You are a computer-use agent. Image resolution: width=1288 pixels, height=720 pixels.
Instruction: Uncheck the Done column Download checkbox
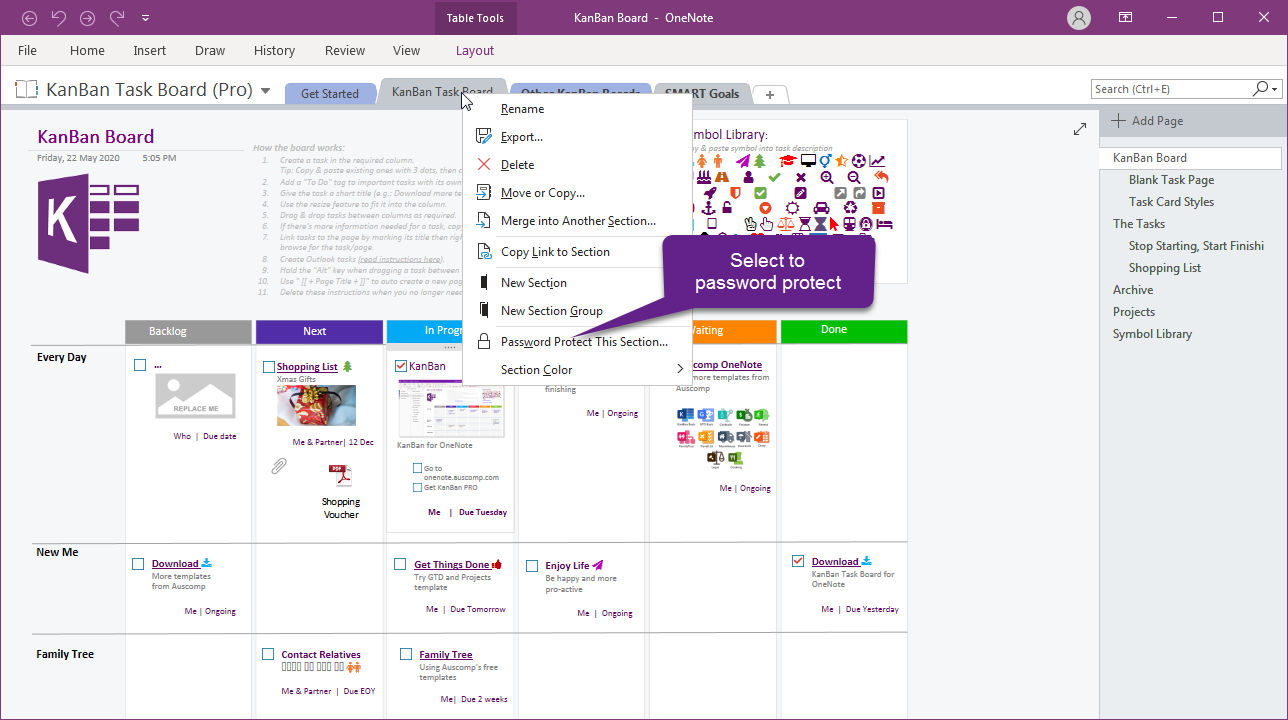click(x=797, y=561)
